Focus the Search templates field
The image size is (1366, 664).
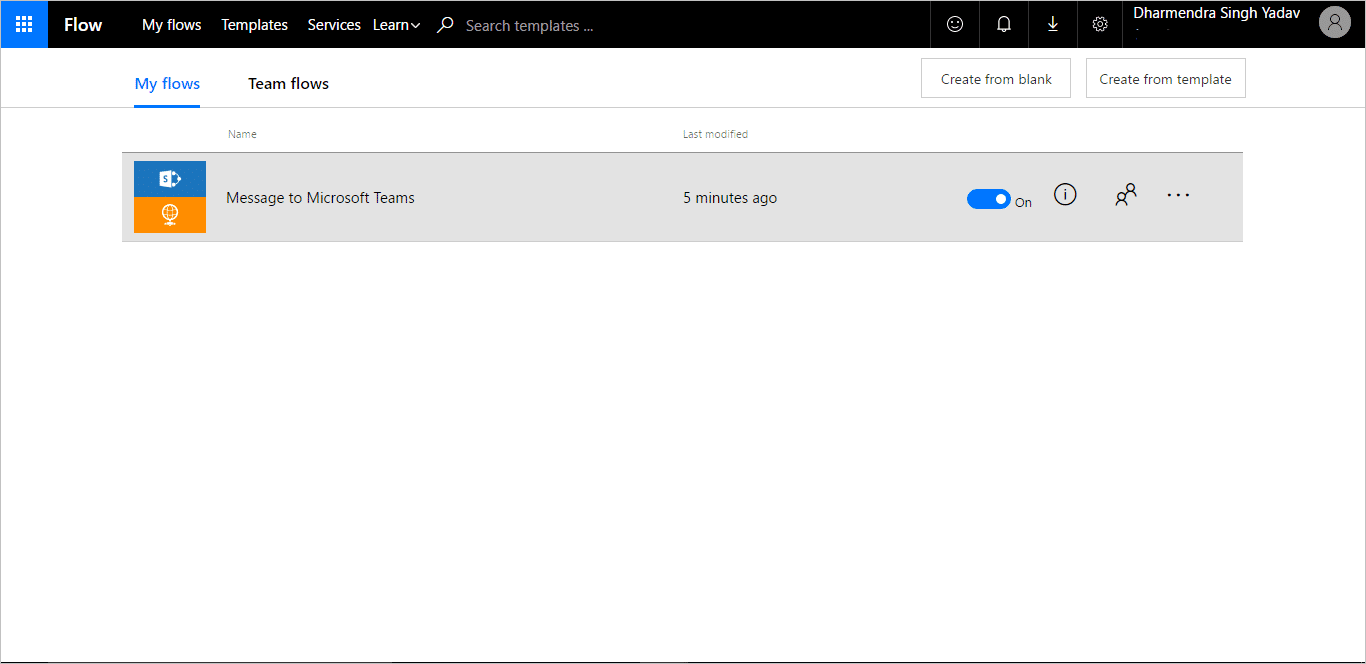tap(530, 26)
